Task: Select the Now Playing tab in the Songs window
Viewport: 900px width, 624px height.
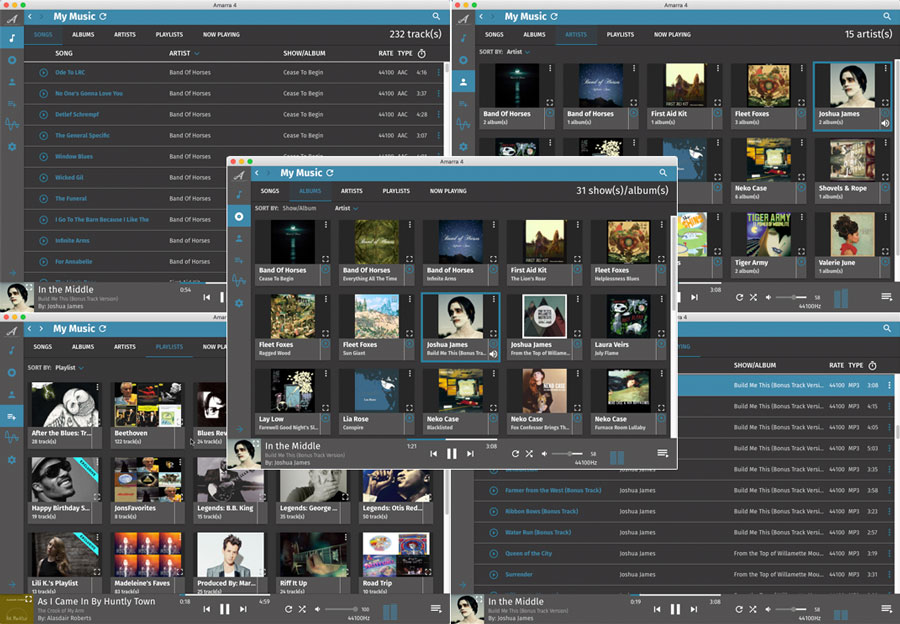Action: coord(221,35)
